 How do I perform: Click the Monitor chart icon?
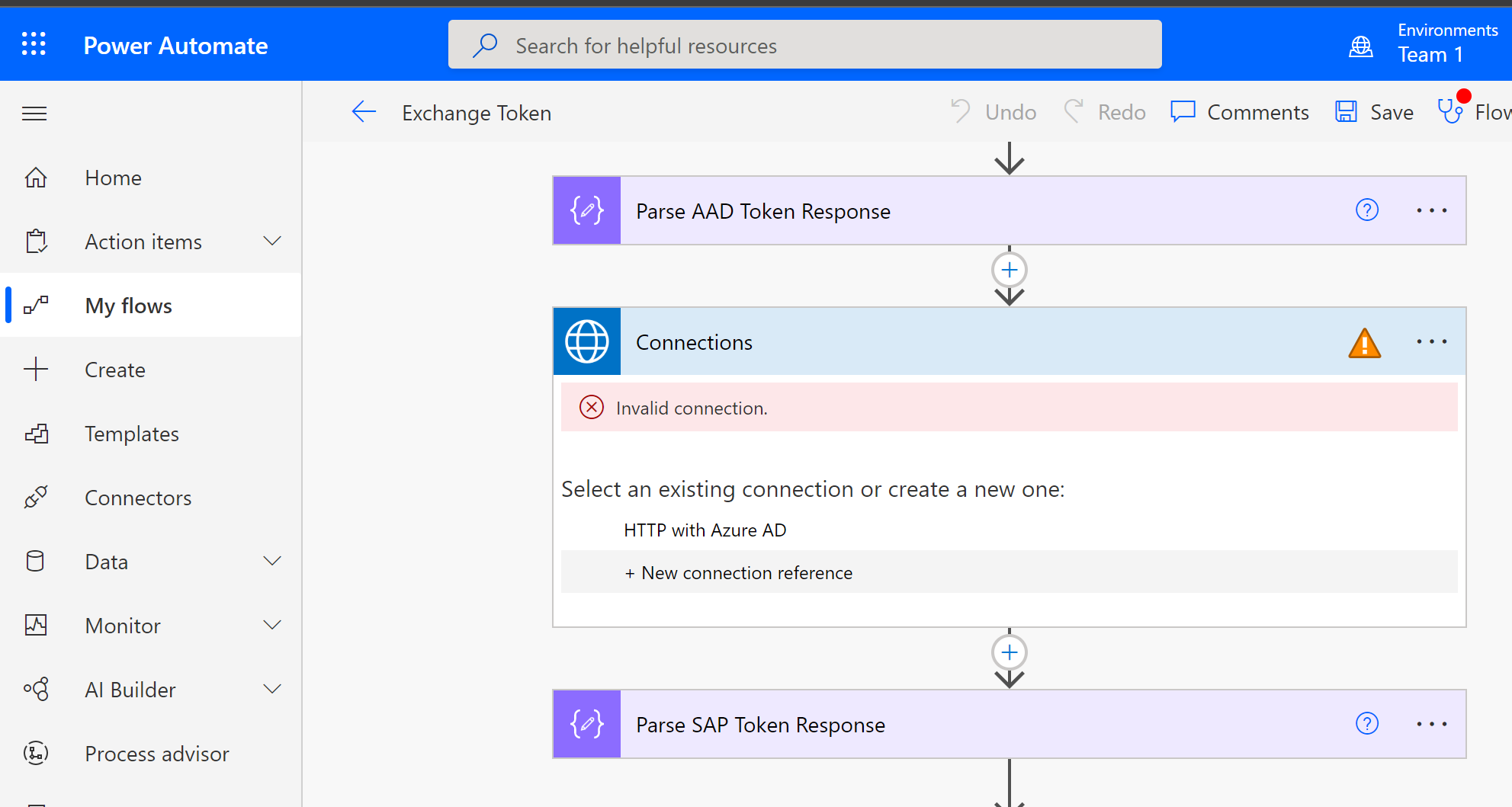click(36, 626)
